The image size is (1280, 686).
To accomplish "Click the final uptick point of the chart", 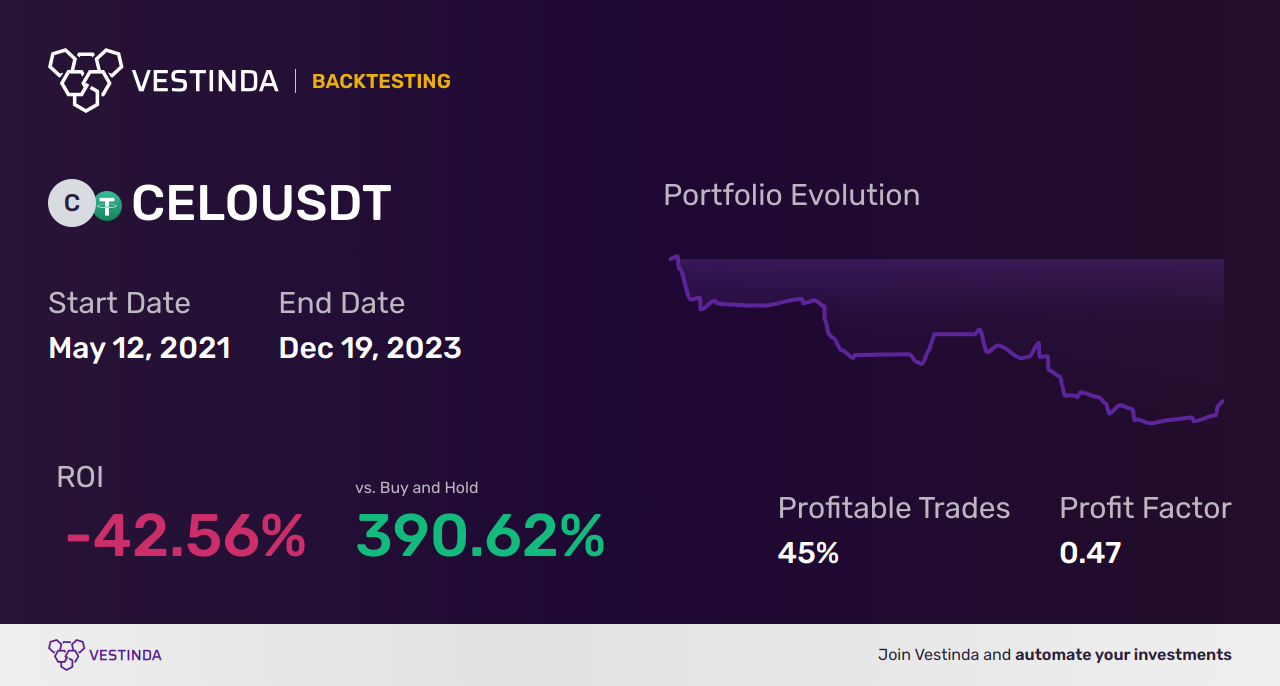I will coord(1223,402).
